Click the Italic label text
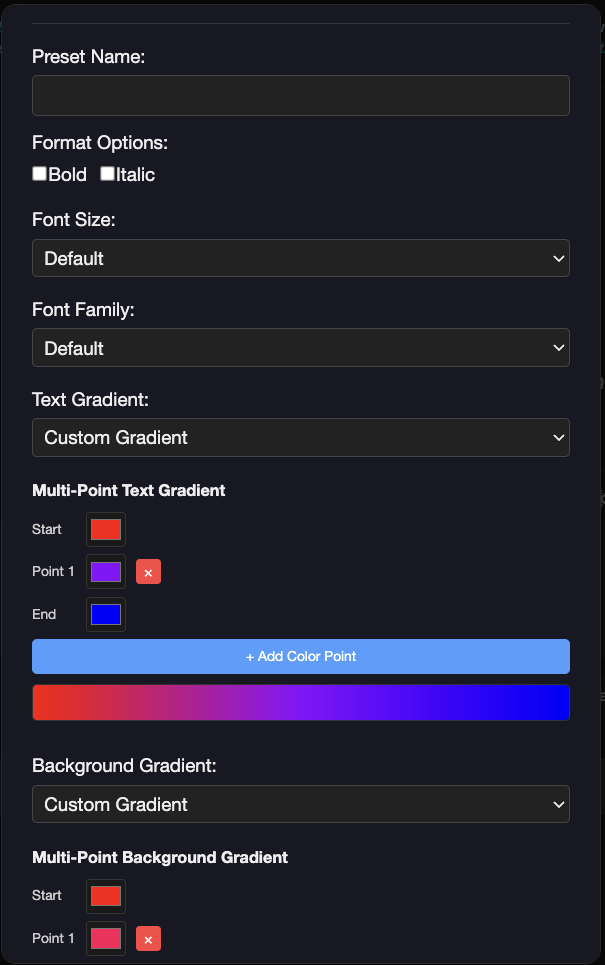 [x=136, y=175]
